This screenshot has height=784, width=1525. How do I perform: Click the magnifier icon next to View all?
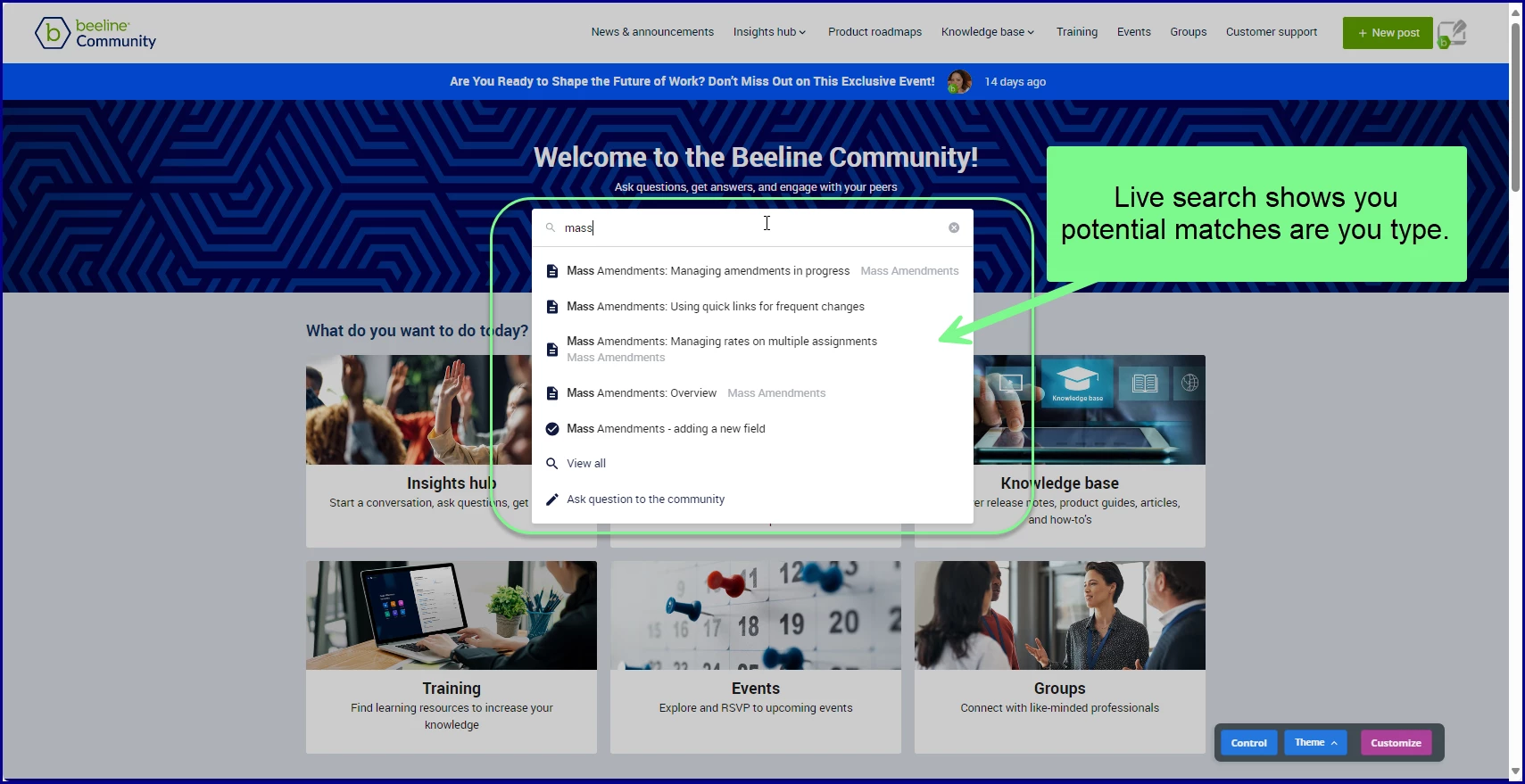coord(552,464)
